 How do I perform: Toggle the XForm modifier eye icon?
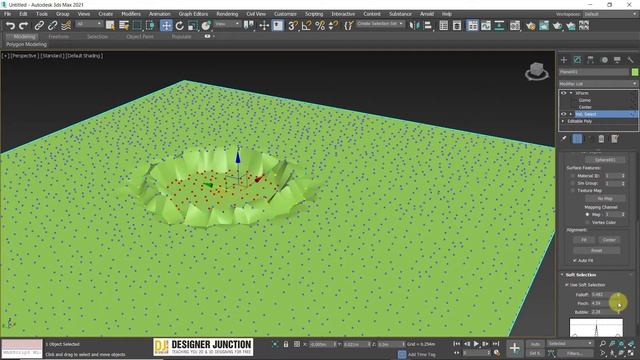click(x=564, y=93)
